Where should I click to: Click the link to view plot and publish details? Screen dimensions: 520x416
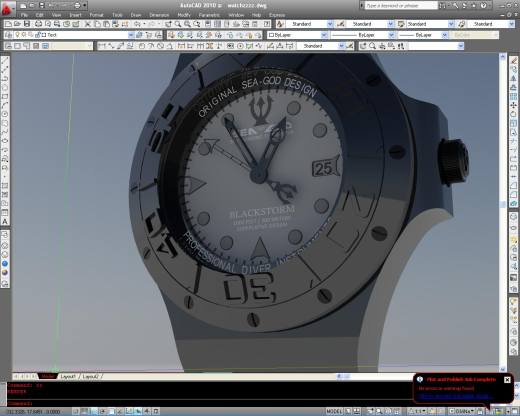coord(456,396)
